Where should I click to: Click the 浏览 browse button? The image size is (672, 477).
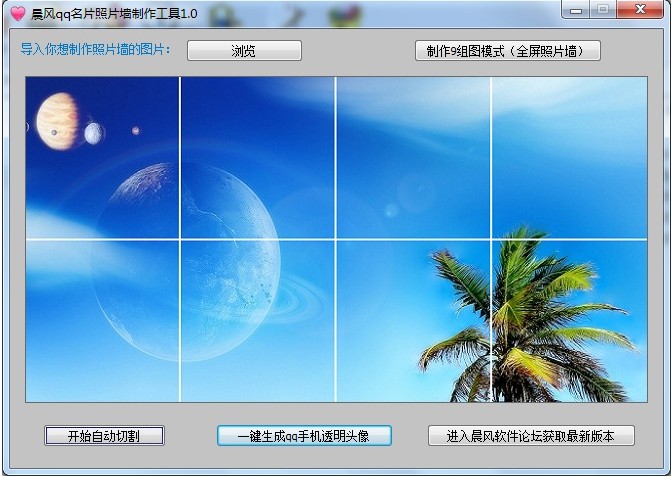point(244,51)
